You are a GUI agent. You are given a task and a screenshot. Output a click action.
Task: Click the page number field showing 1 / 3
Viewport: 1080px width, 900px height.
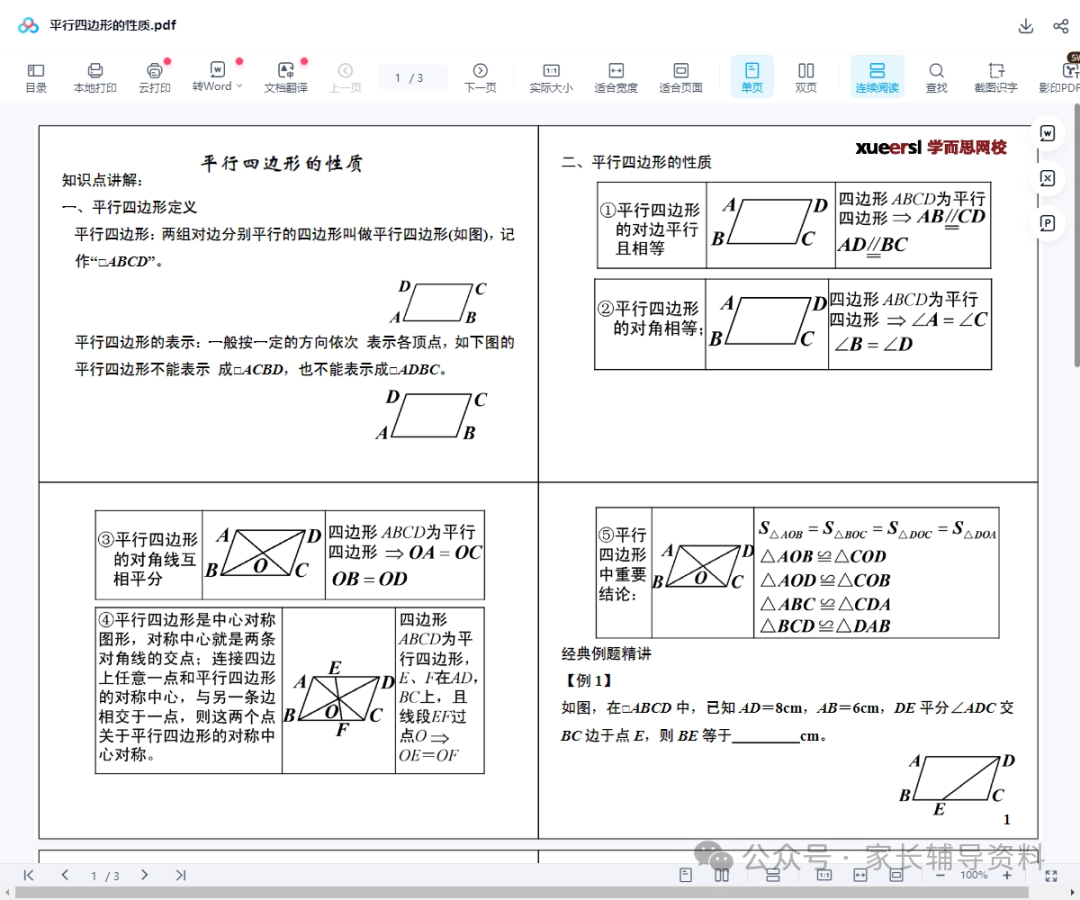tap(413, 78)
